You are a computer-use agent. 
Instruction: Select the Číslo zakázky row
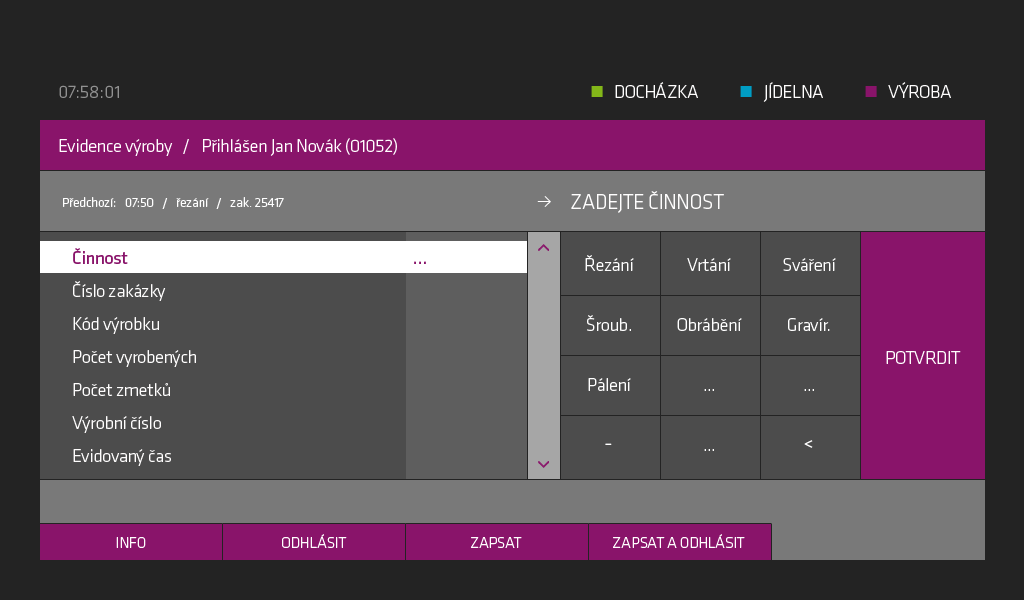[x=283, y=291]
